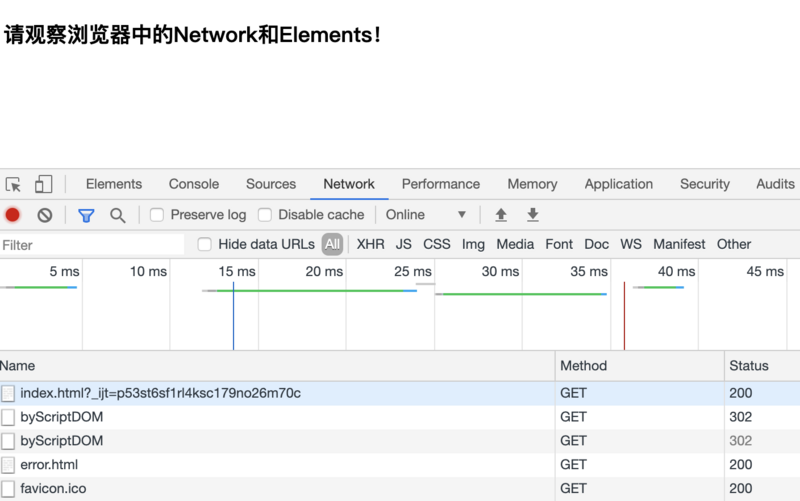Stop recording network log red button

click(13, 215)
